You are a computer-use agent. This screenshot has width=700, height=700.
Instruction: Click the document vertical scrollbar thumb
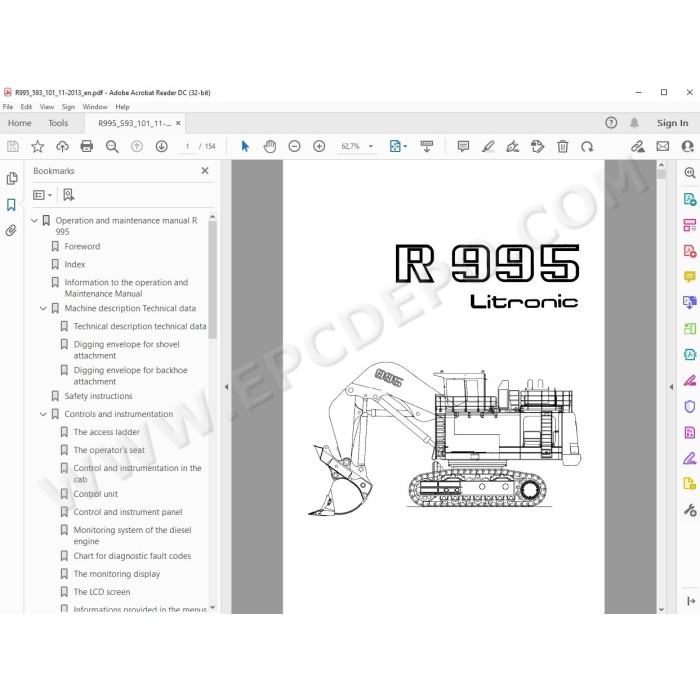pyautogui.click(x=661, y=174)
